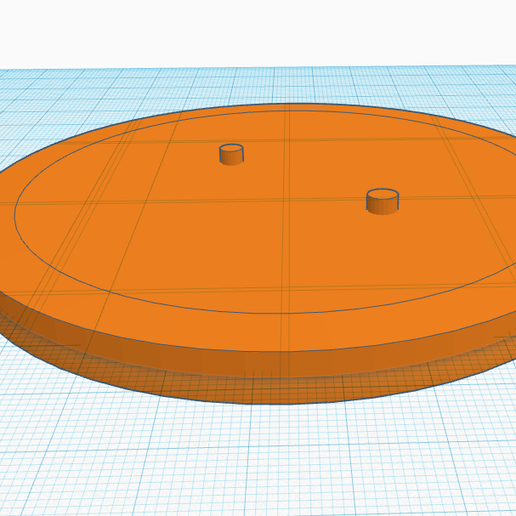
Task: Click the curved side of the right peg
Action: 382,207
